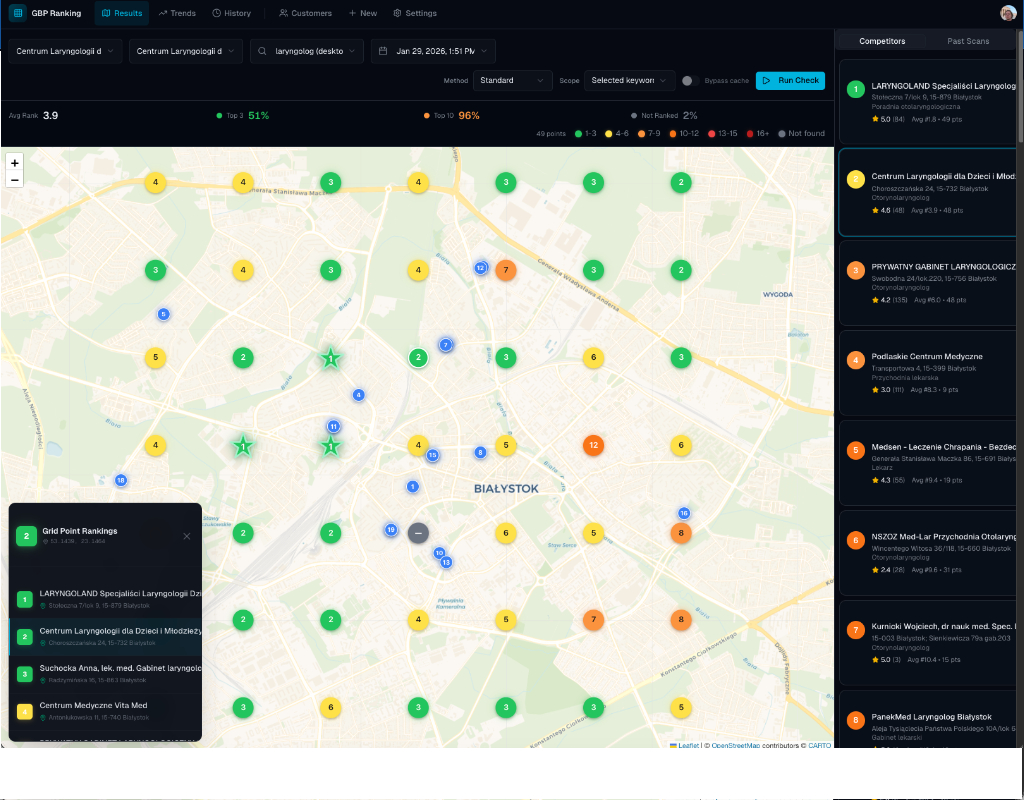1024x800 pixels.
Task: Click the New menu item
Action: click(x=362, y=13)
